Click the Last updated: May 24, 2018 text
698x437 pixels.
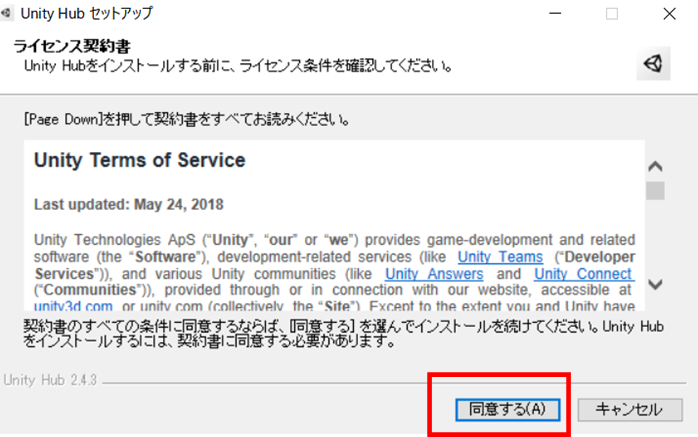click(129, 204)
